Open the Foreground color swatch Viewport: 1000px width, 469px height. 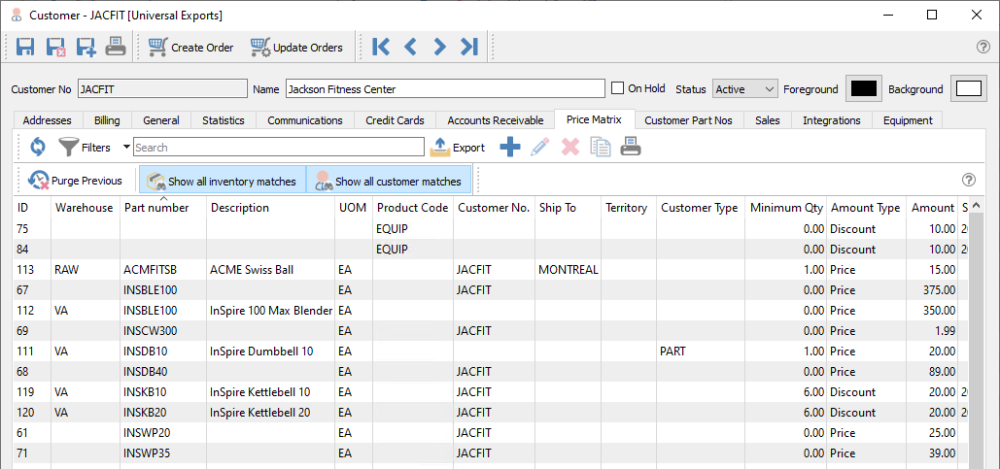[862, 89]
